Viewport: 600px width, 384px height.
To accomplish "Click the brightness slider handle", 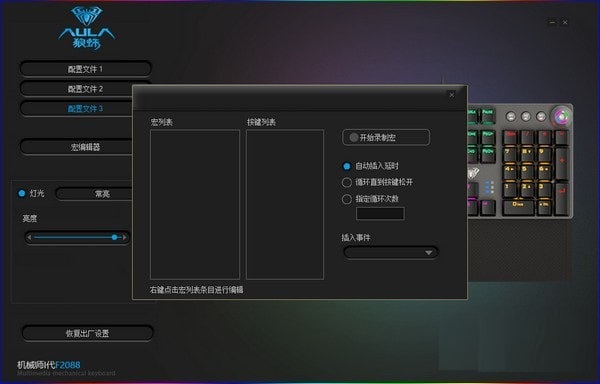I will tap(114, 237).
